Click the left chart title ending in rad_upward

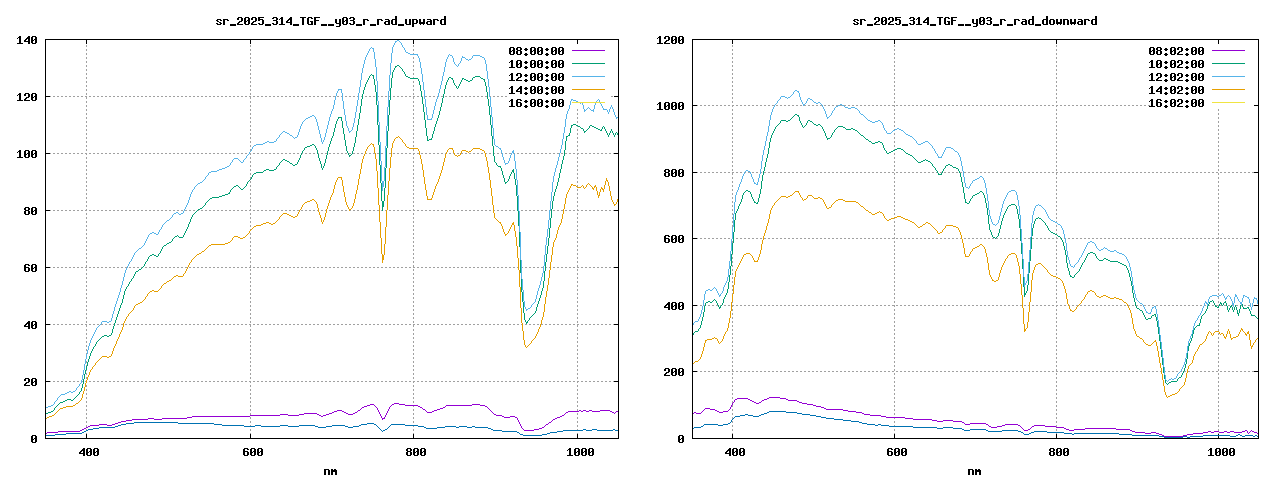click(331, 20)
